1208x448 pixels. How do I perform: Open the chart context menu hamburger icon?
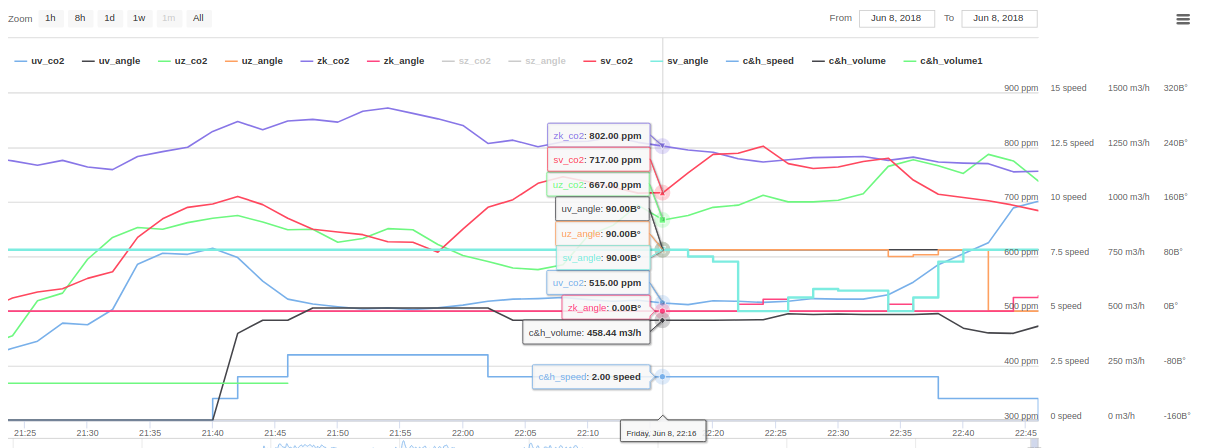click(1183, 19)
